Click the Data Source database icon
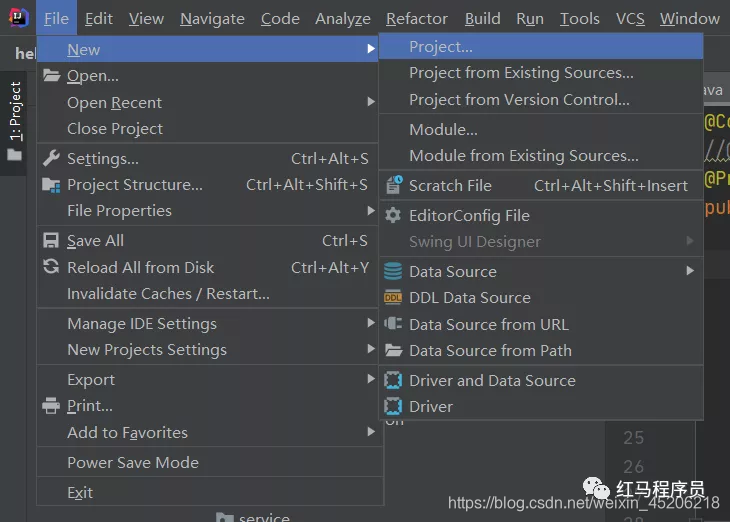730x522 pixels. click(393, 272)
